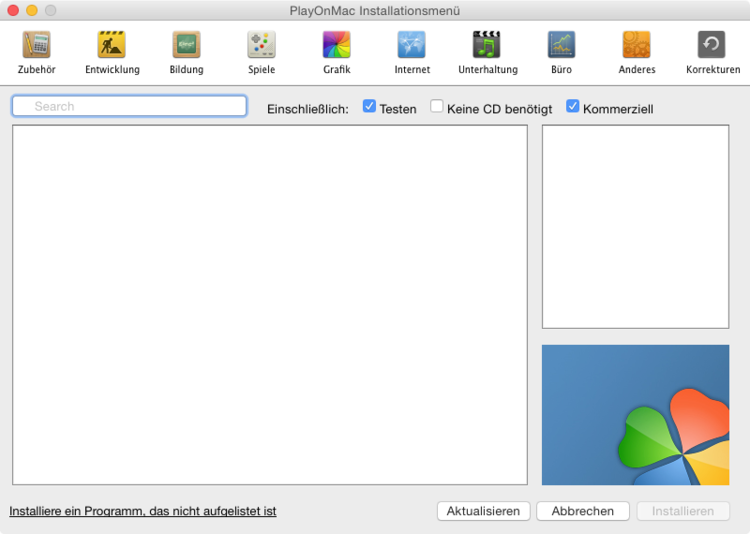Click into the Search field

(x=129, y=106)
